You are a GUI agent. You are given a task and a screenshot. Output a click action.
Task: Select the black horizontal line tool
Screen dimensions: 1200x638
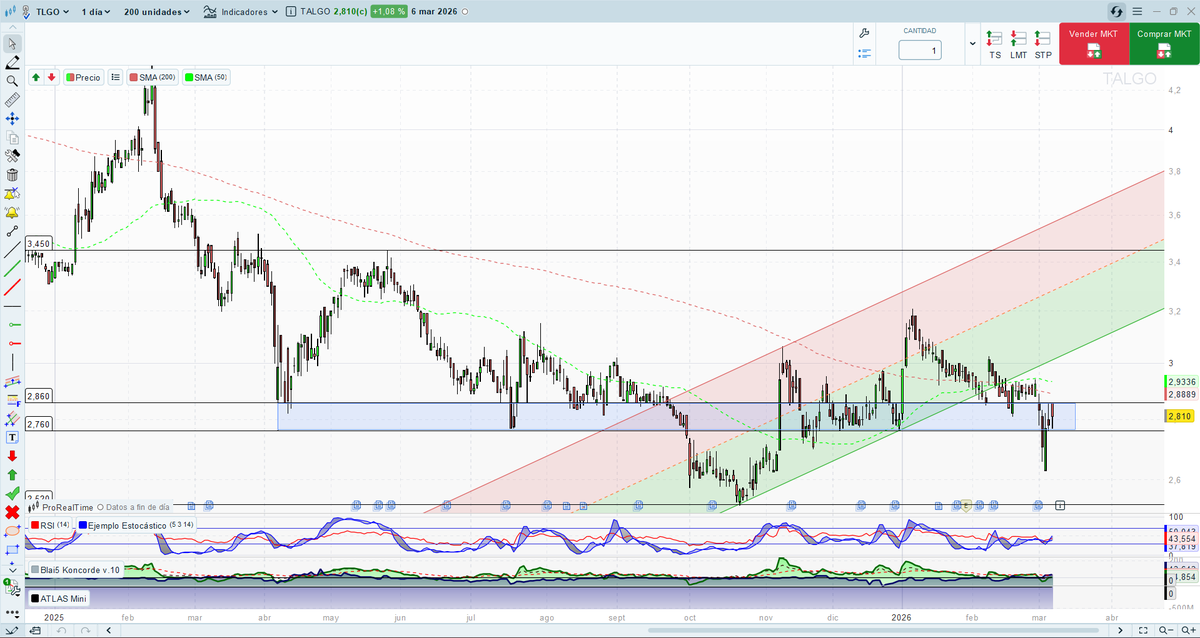[x=12, y=306]
